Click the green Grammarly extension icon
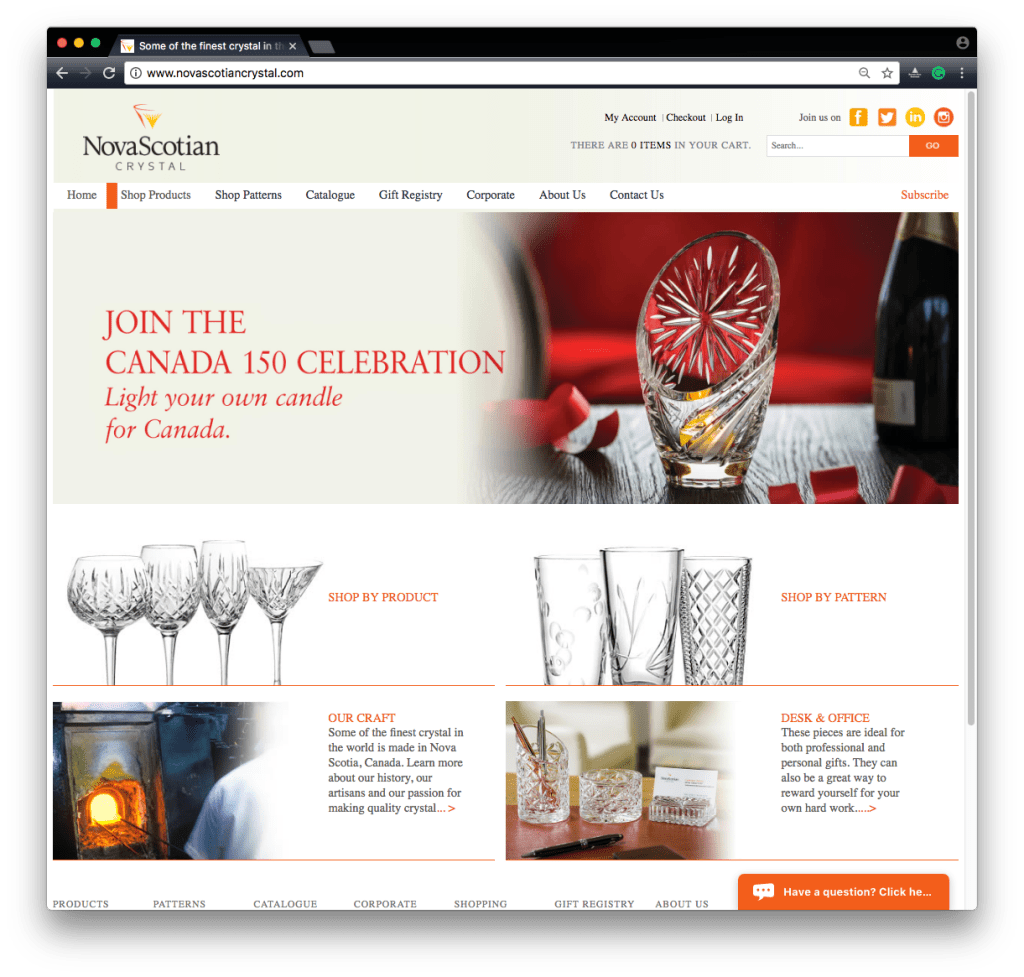 pos(938,73)
